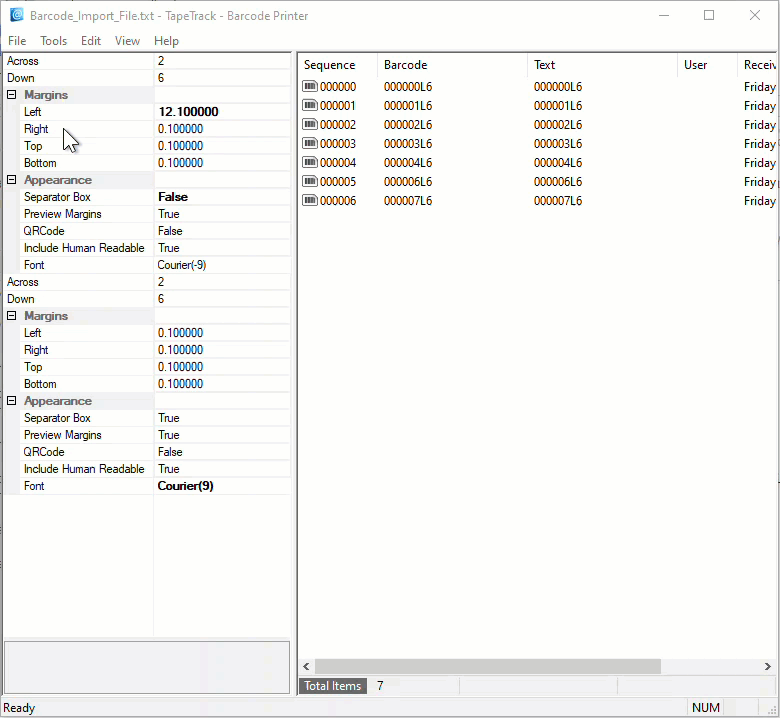Image resolution: width=780 pixels, height=718 pixels.
Task: Open the Tools menu
Action: click(53, 41)
